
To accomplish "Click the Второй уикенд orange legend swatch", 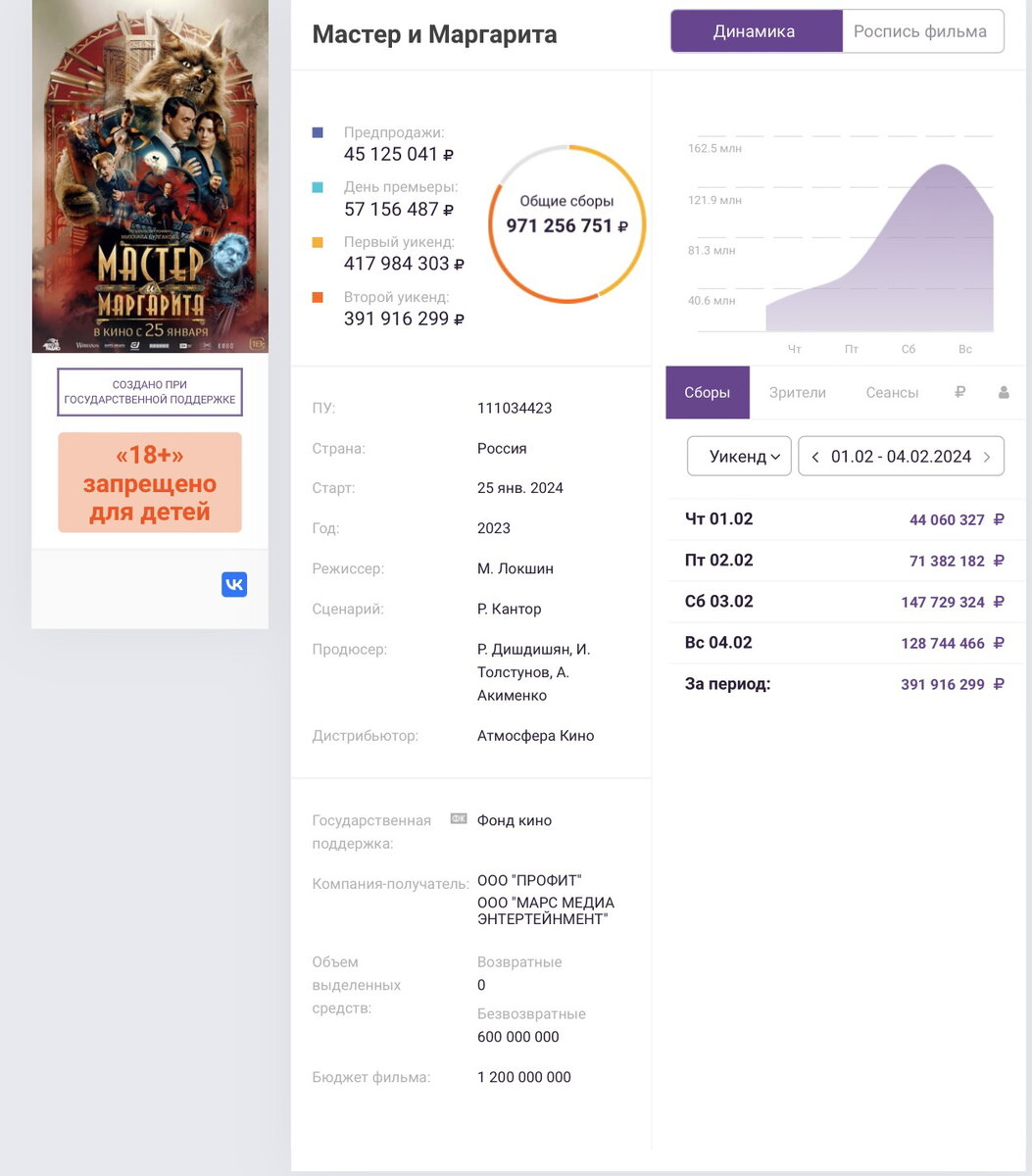I will click(x=318, y=297).
